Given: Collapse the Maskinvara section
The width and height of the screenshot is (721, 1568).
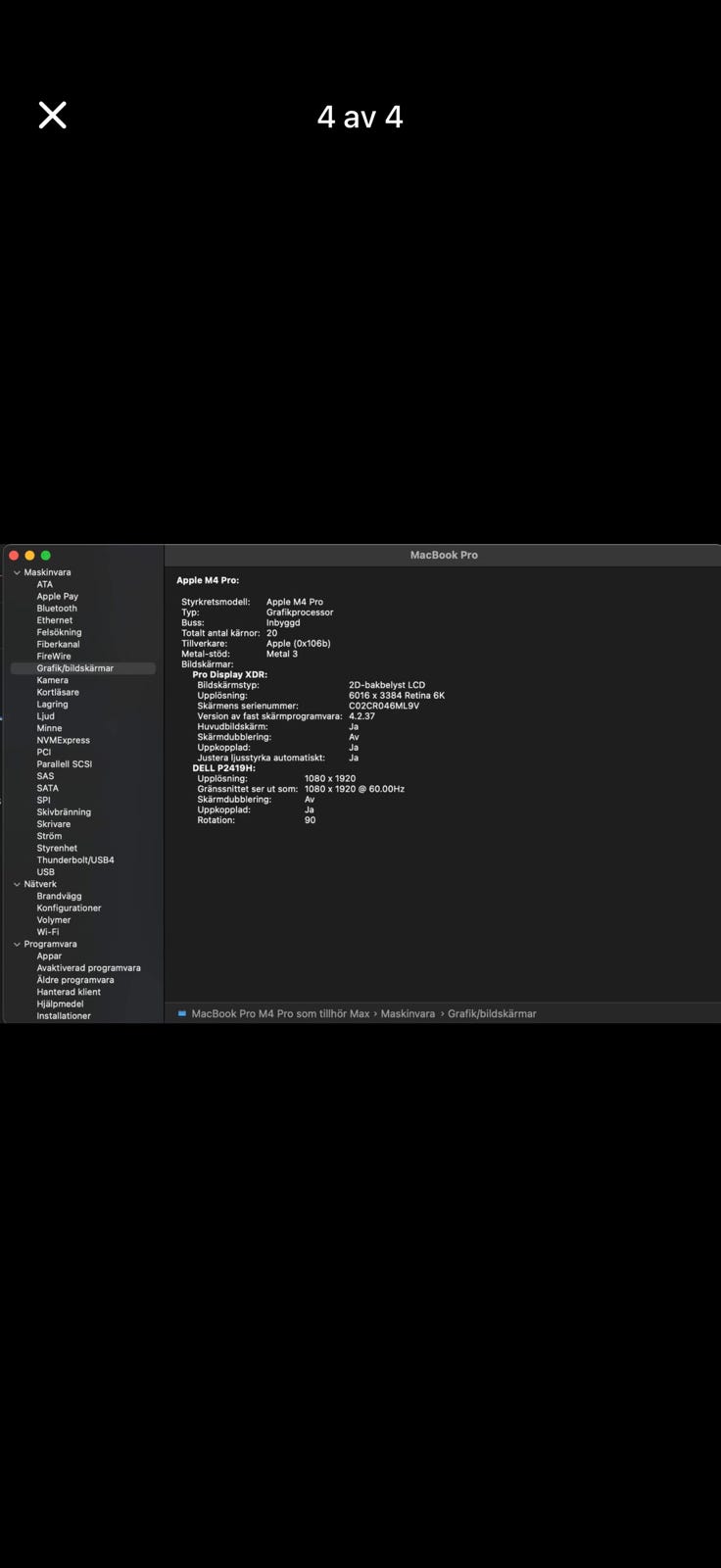Looking at the screenshot, I should [x=17, y=572].
